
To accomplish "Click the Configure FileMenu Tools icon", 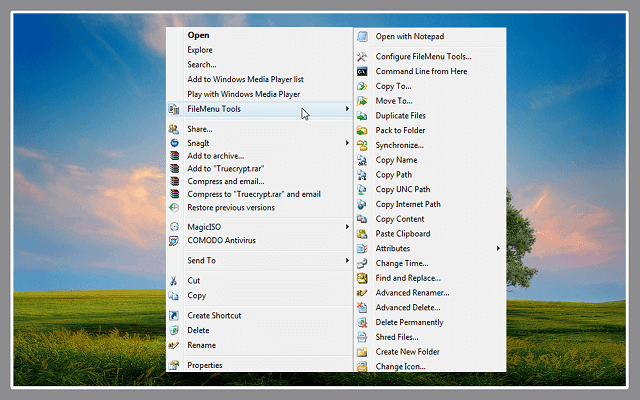I will (363, 57).
